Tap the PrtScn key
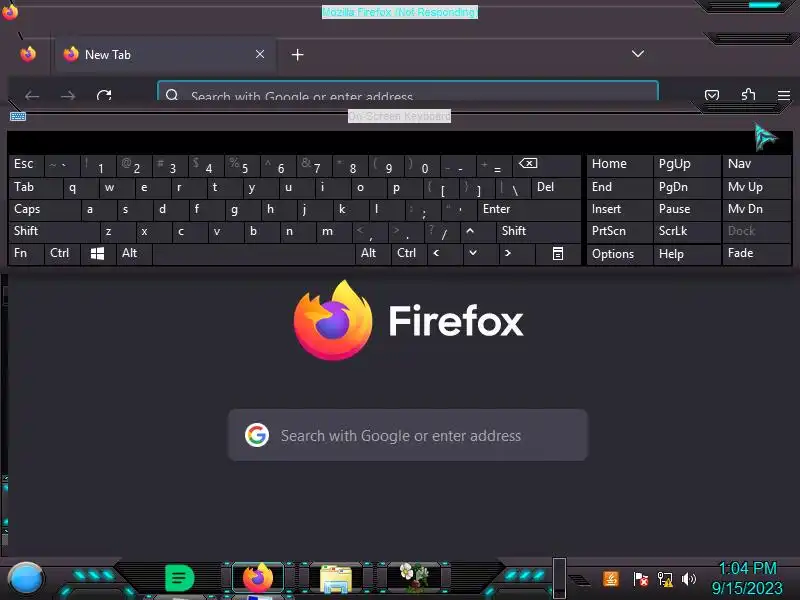This screenshot has width=800, height=600. coord(619,231)
